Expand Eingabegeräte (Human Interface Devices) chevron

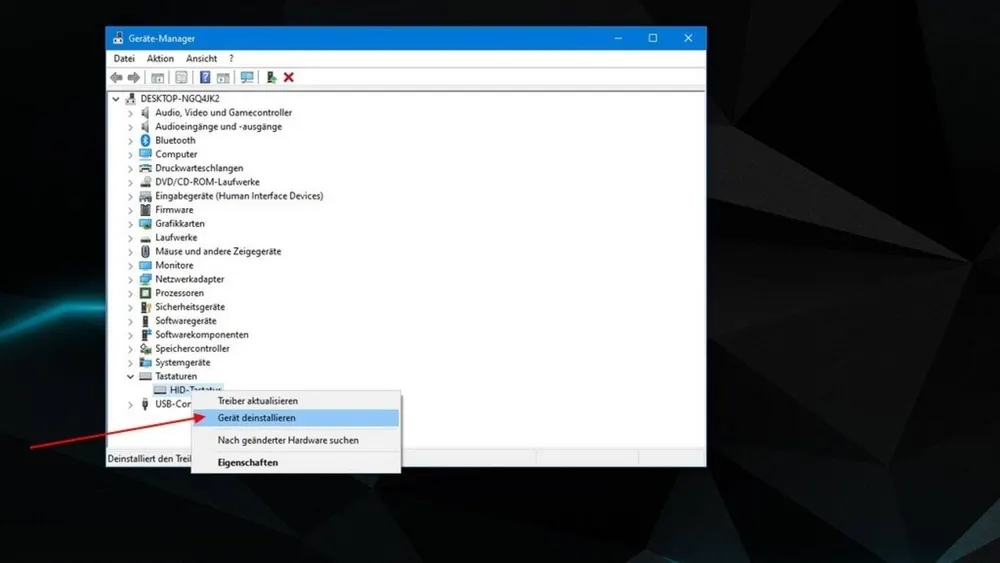130,196
